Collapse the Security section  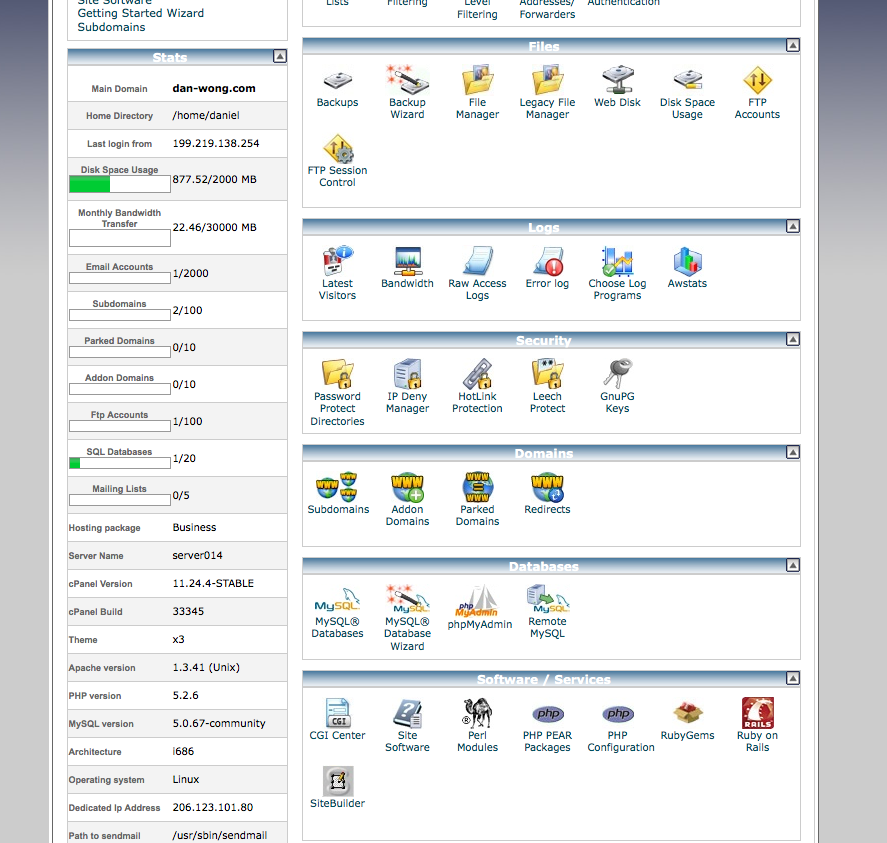793,339
